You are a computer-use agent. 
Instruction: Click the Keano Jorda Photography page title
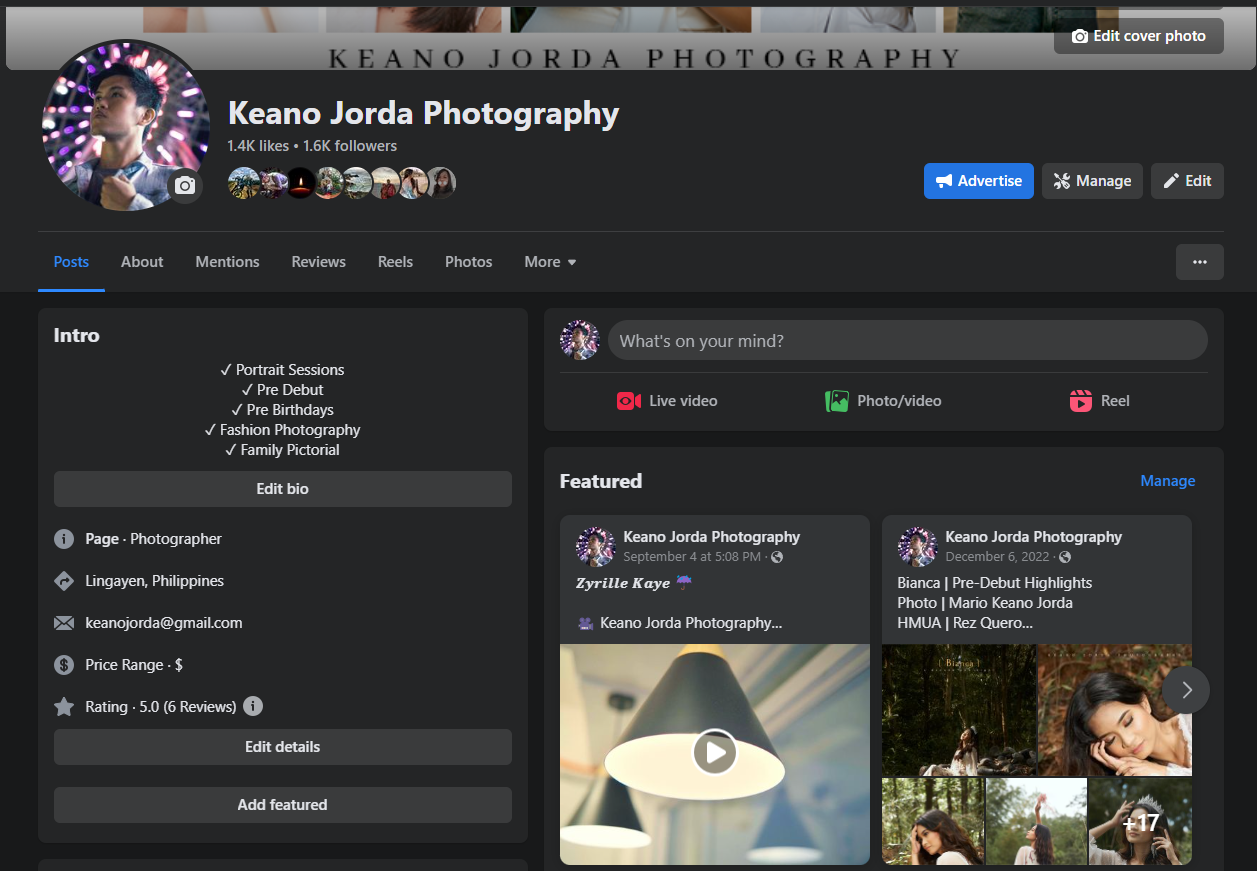[x=424, y=114]
